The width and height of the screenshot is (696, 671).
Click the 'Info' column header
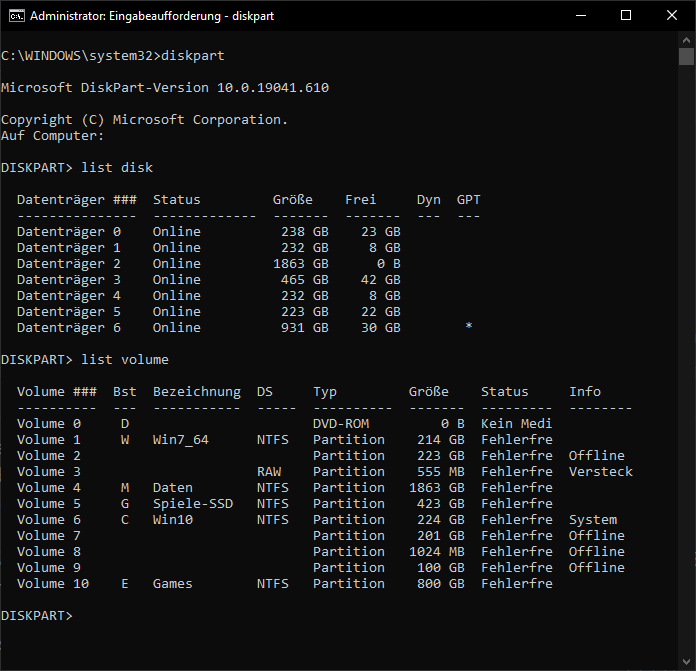click(585, 391)
